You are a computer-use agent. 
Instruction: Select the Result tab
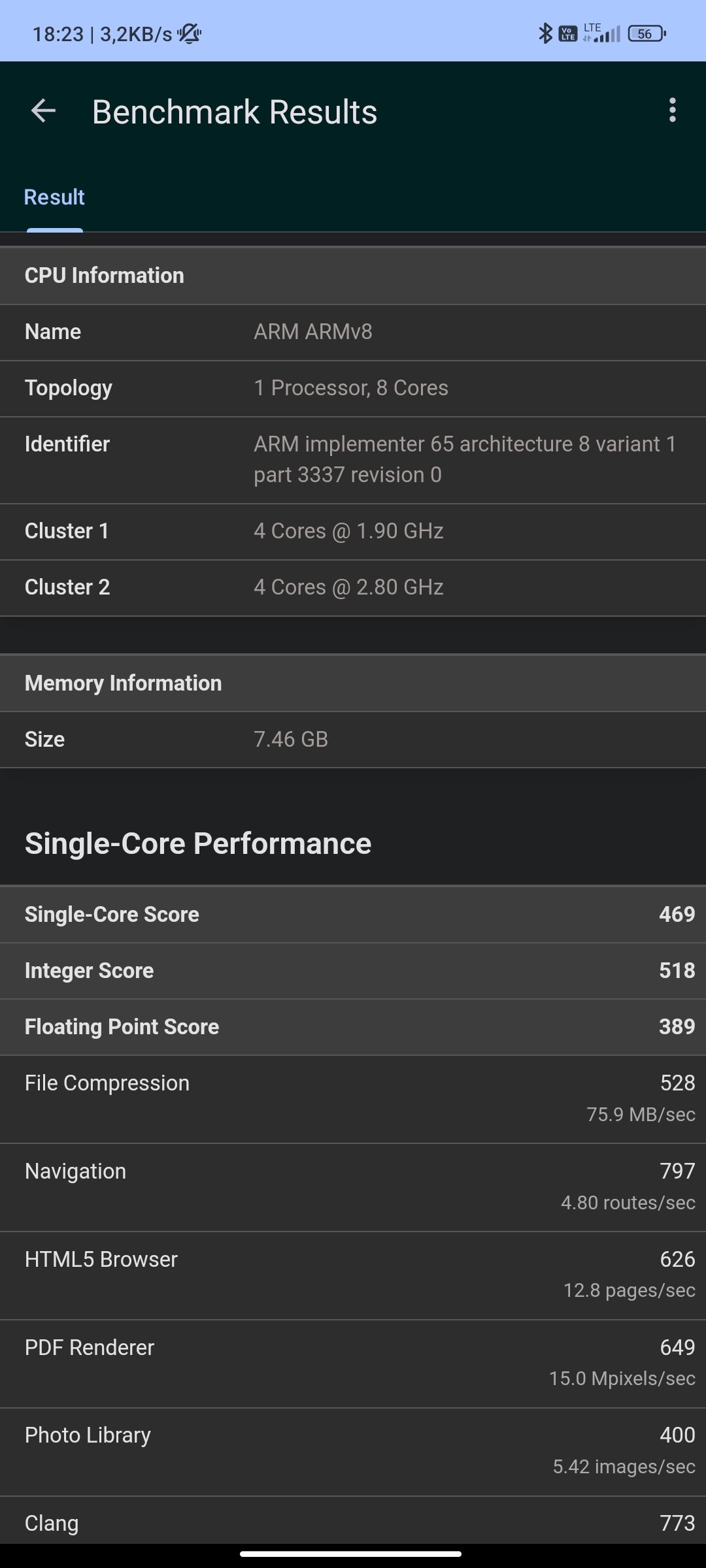point(54,197)
